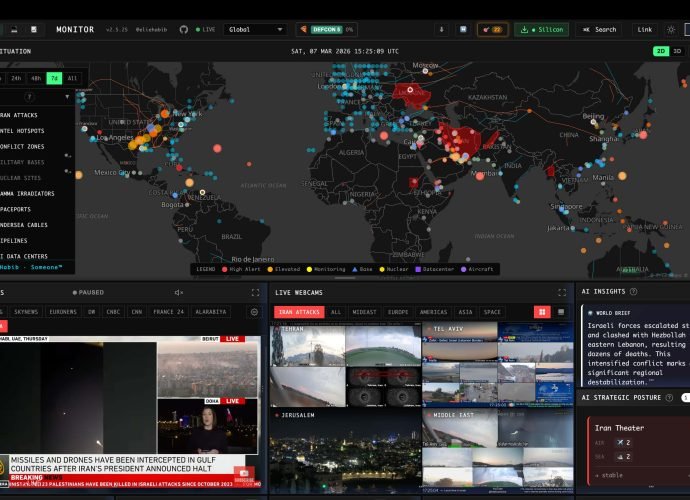This screenshot has height=500, width=690.
Task: Unmute the paused news stream speaker icon
Action: (x=179, y=292)
